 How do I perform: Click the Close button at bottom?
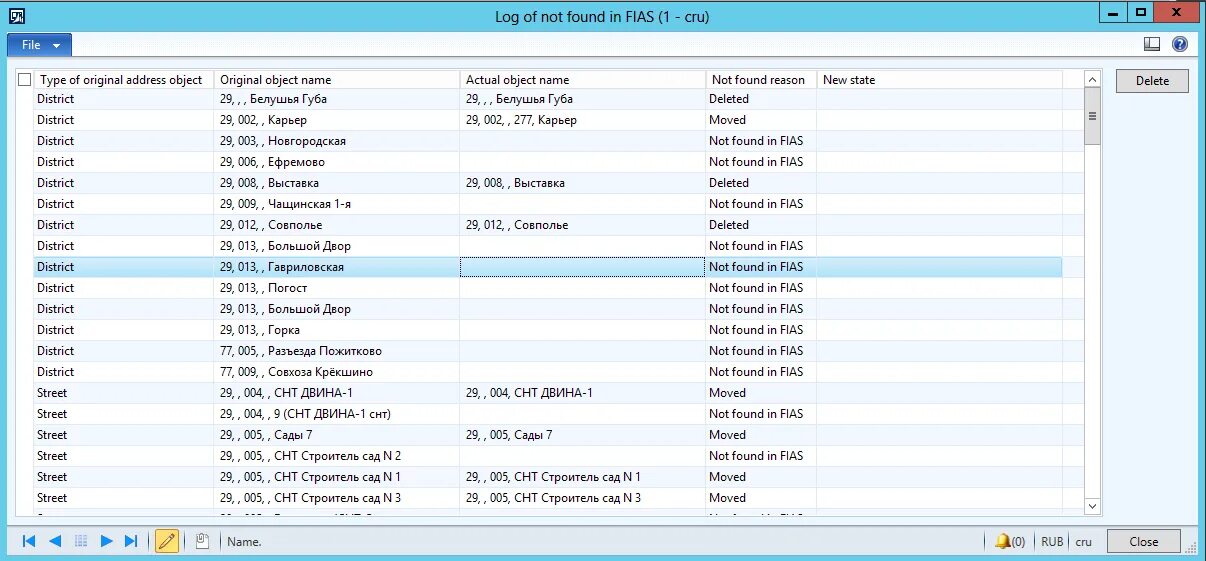click(1144, 541)
